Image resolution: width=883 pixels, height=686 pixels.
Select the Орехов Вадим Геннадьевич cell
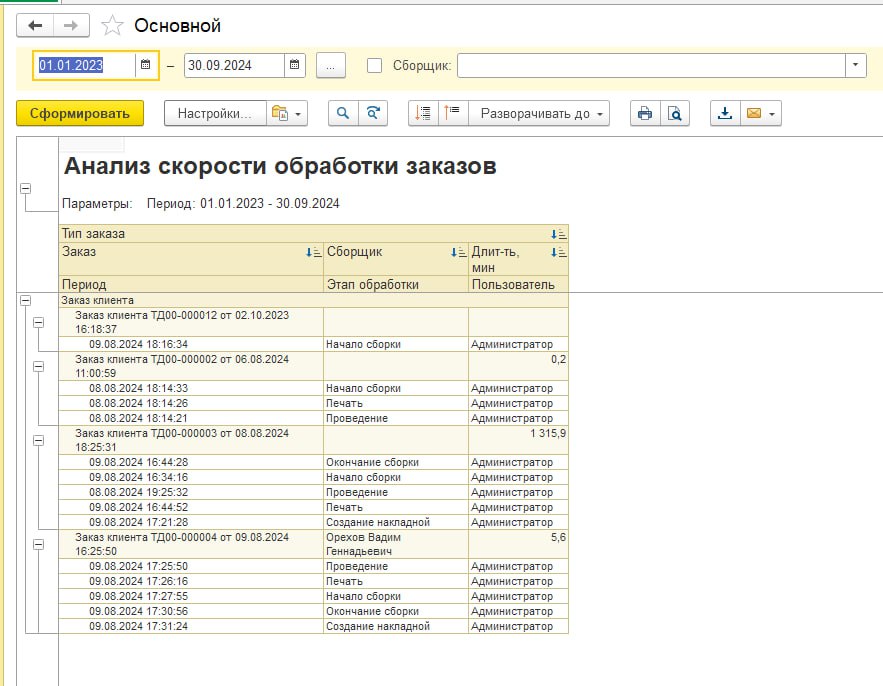point(396,544)
